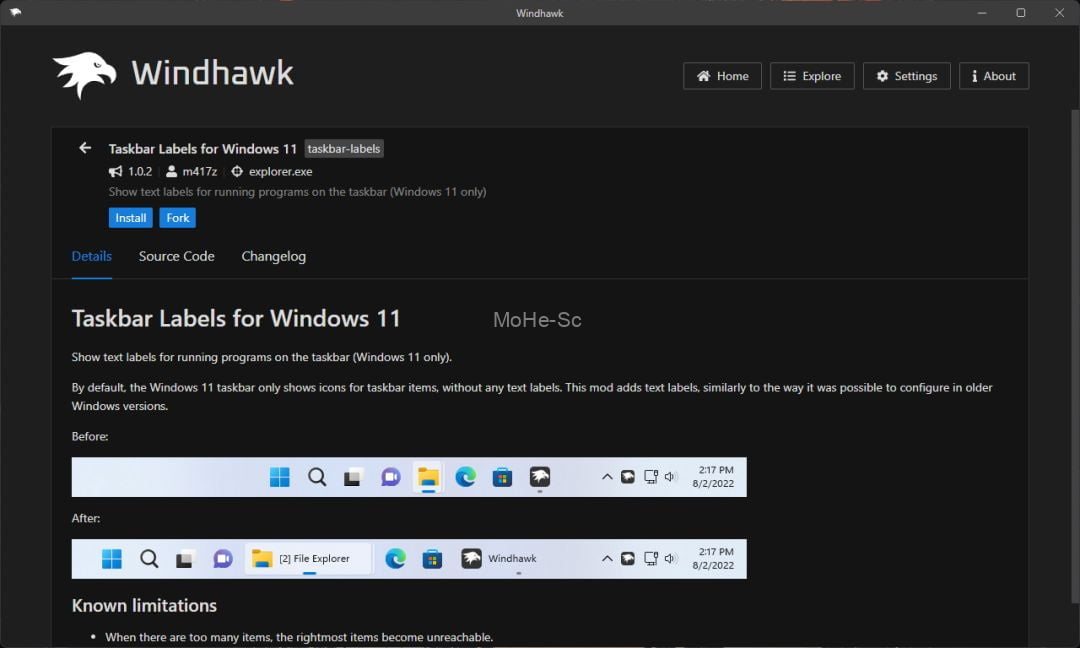Click the author m417z user icon
This screenshot has width=1080, height=648.
172,172
